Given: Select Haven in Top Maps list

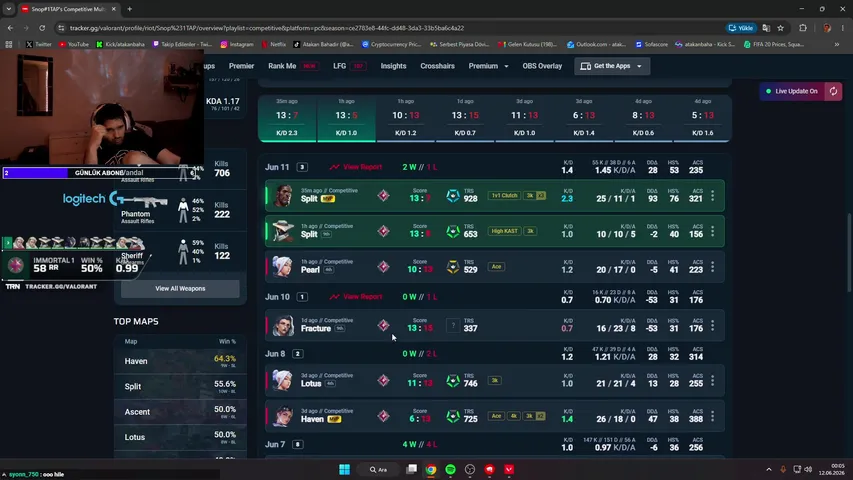Looking at the screenshot, I should (x=180, y=361).
